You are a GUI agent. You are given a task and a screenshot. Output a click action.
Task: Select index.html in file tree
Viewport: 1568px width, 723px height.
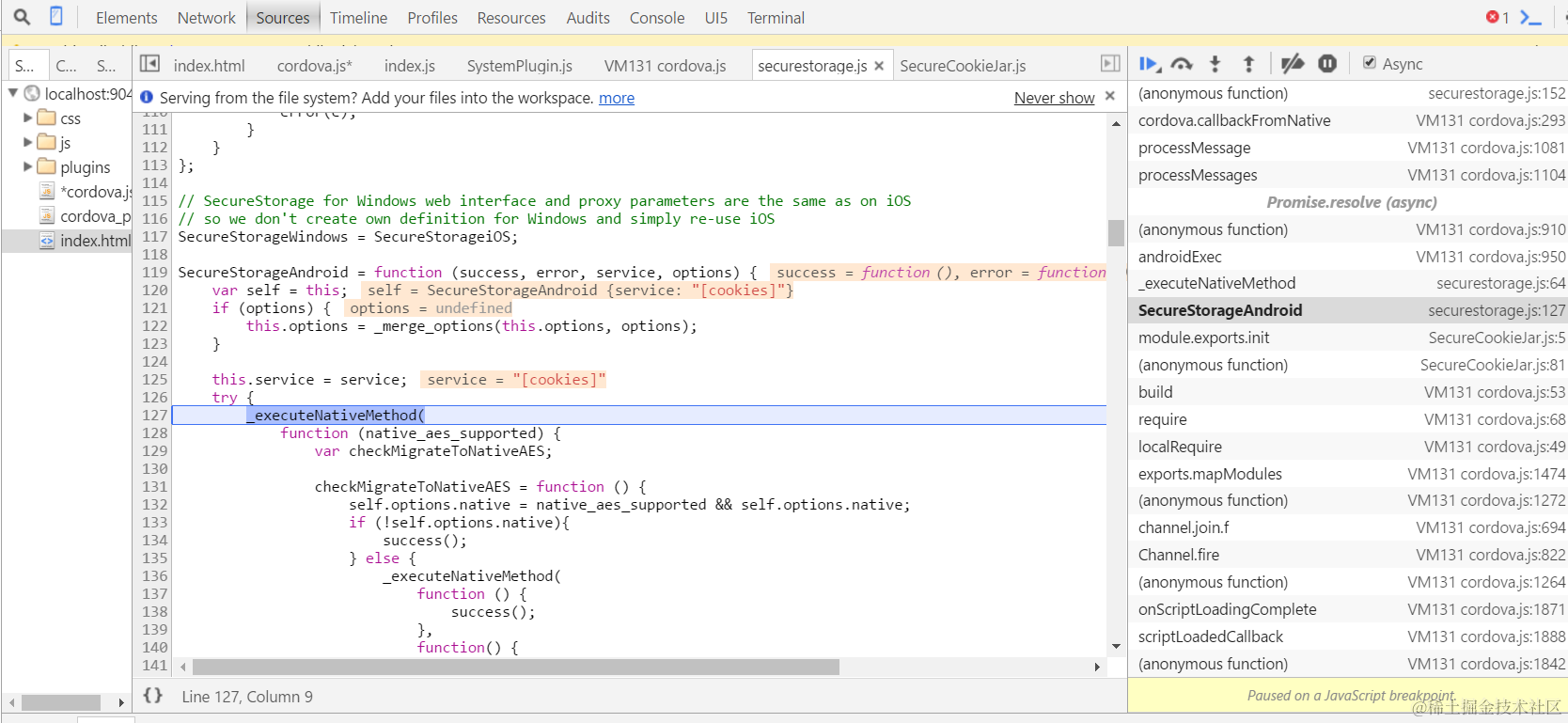point(68,241)
